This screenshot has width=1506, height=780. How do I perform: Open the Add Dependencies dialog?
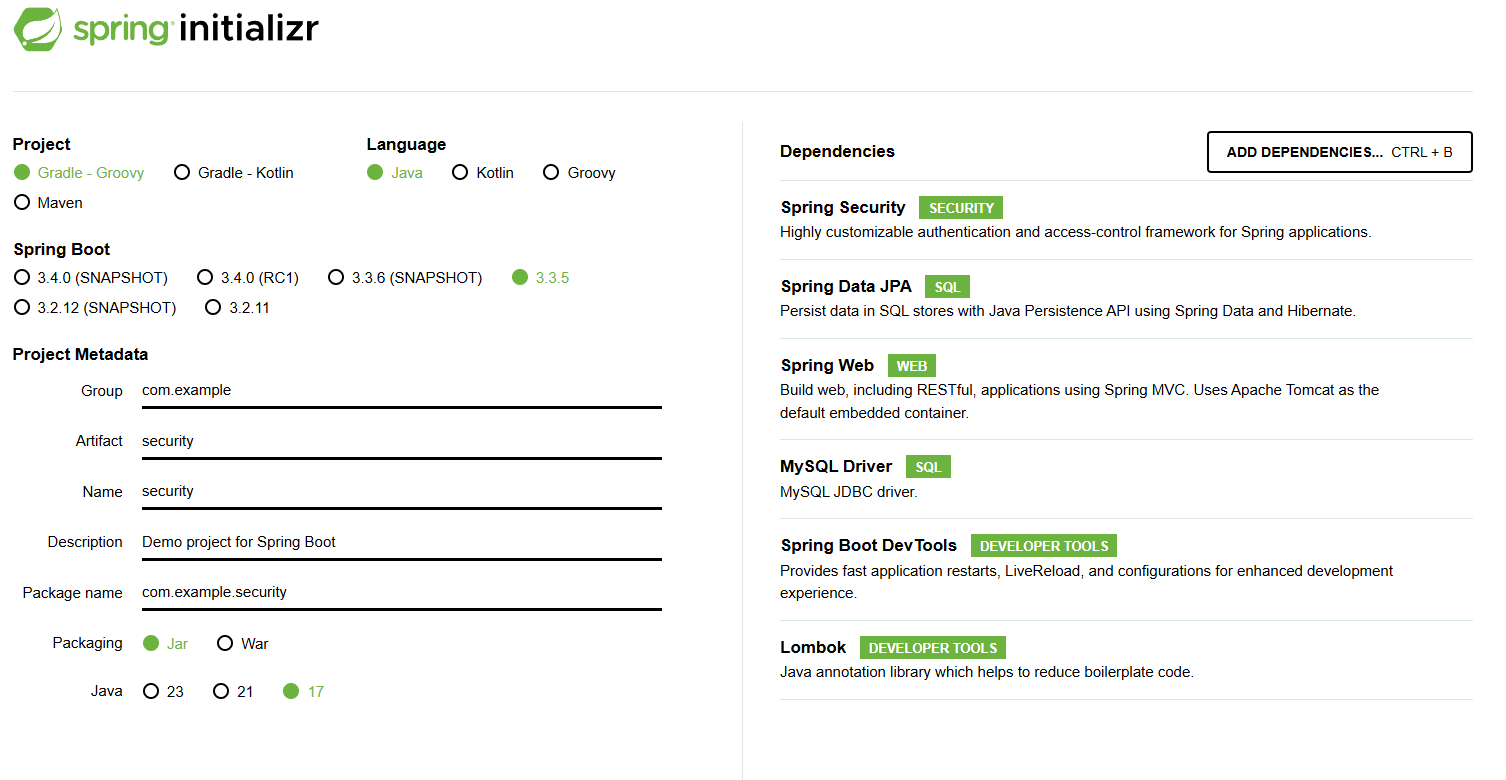coord(1340,152)
